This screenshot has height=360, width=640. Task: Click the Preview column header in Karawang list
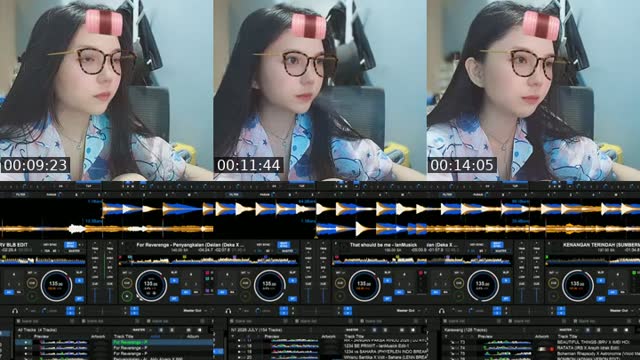click(x=485, y=336)
